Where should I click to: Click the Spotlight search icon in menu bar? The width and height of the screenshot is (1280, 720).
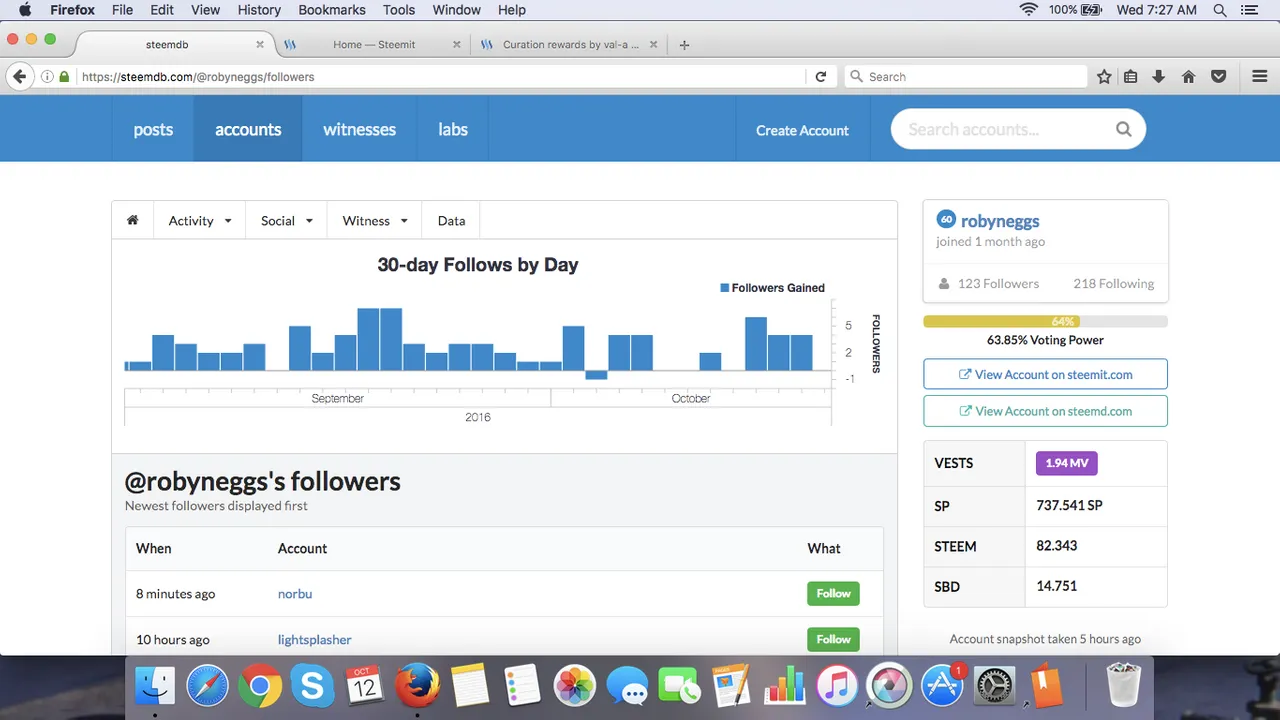click(1220, 10)
